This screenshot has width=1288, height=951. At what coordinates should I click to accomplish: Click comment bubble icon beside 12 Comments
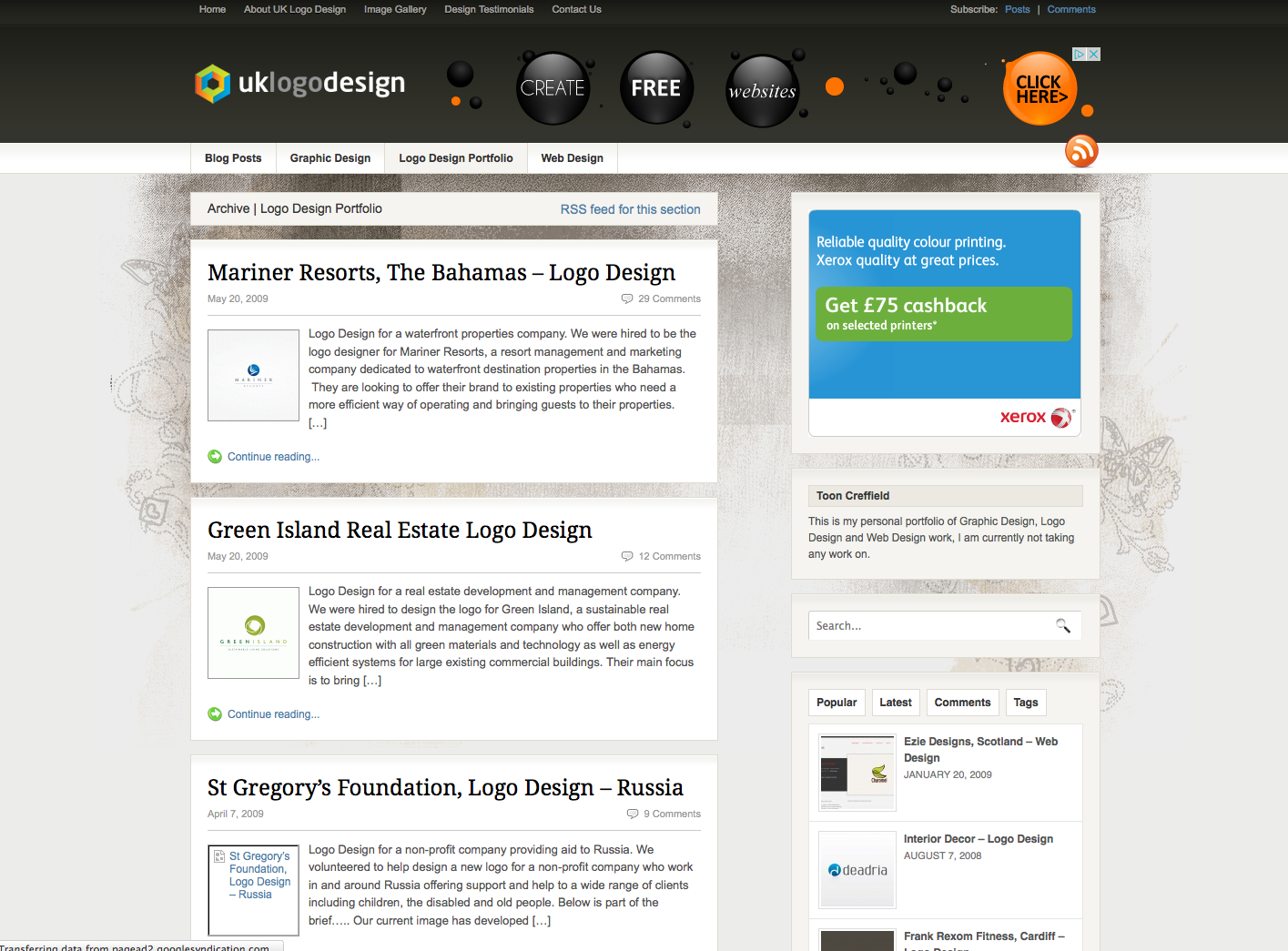point(627,556)
